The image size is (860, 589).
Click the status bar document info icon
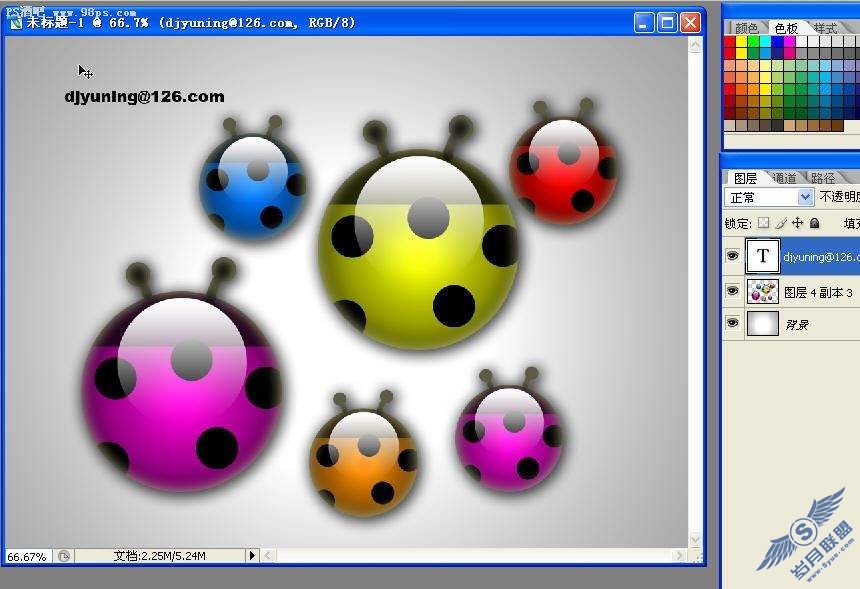coord(64,556)
